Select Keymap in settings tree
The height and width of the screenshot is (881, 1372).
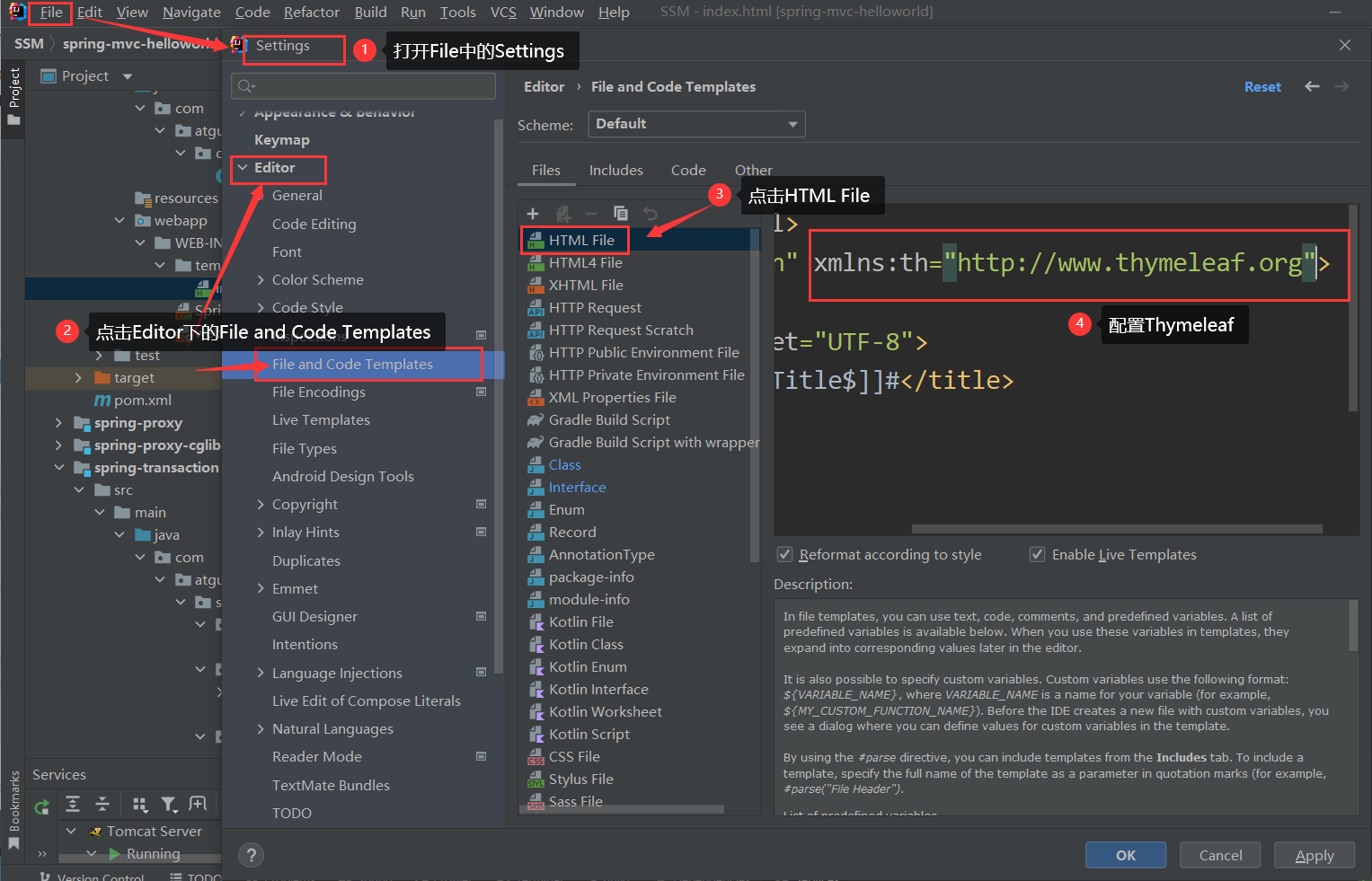click(x=281, y=140)
